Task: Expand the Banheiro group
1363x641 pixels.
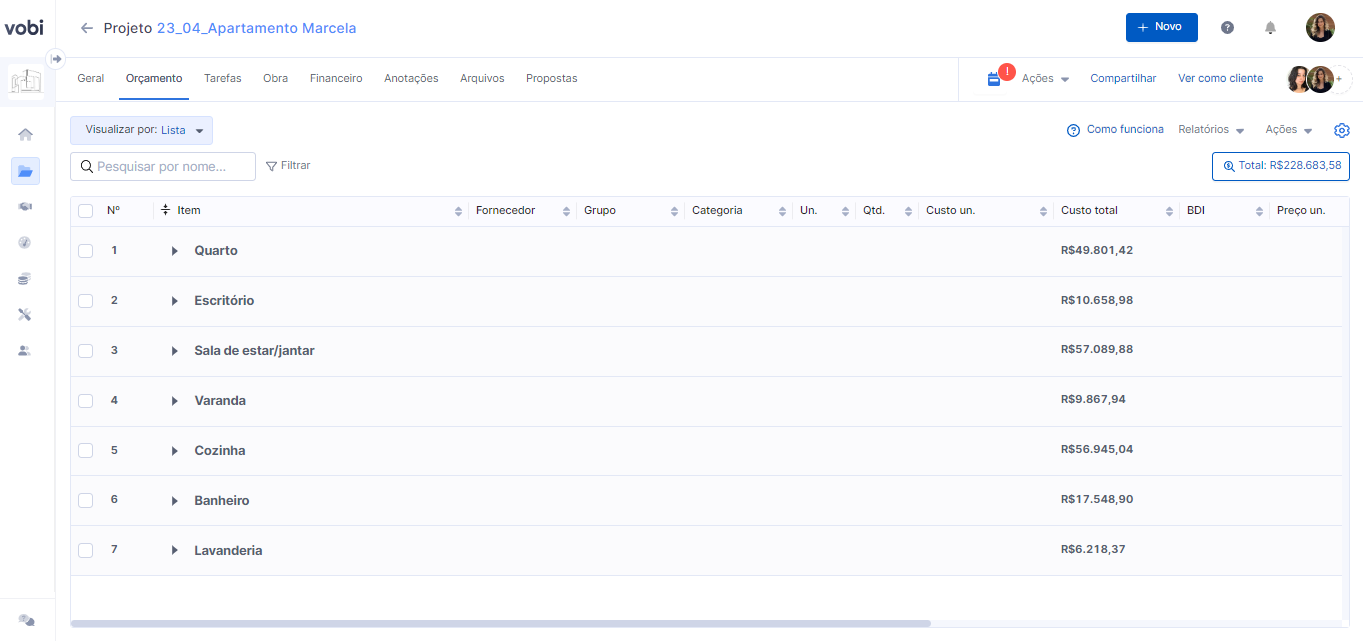Action: click(x=174, y=501)
